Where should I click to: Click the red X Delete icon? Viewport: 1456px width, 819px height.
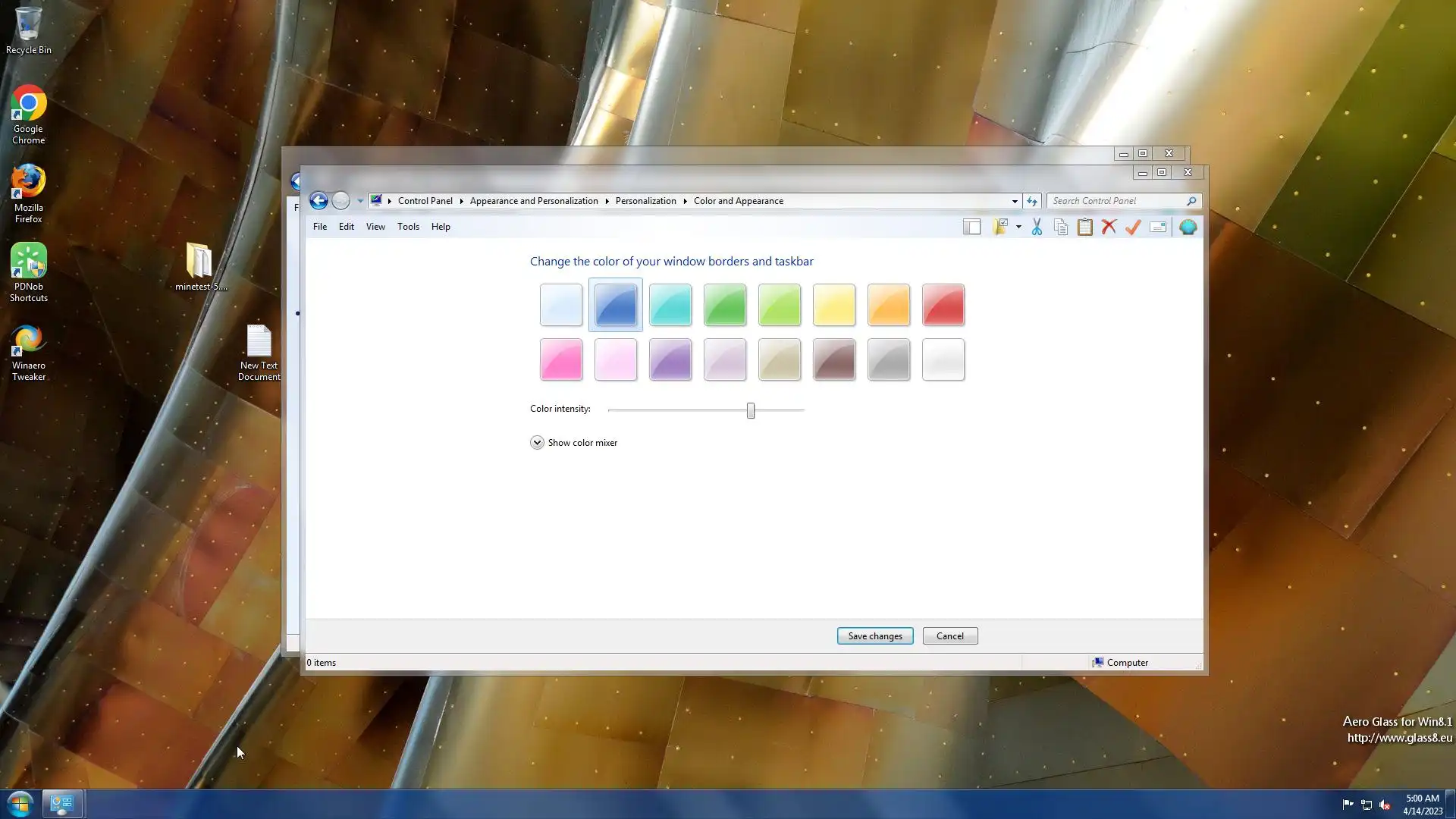tap(1109, 227)
